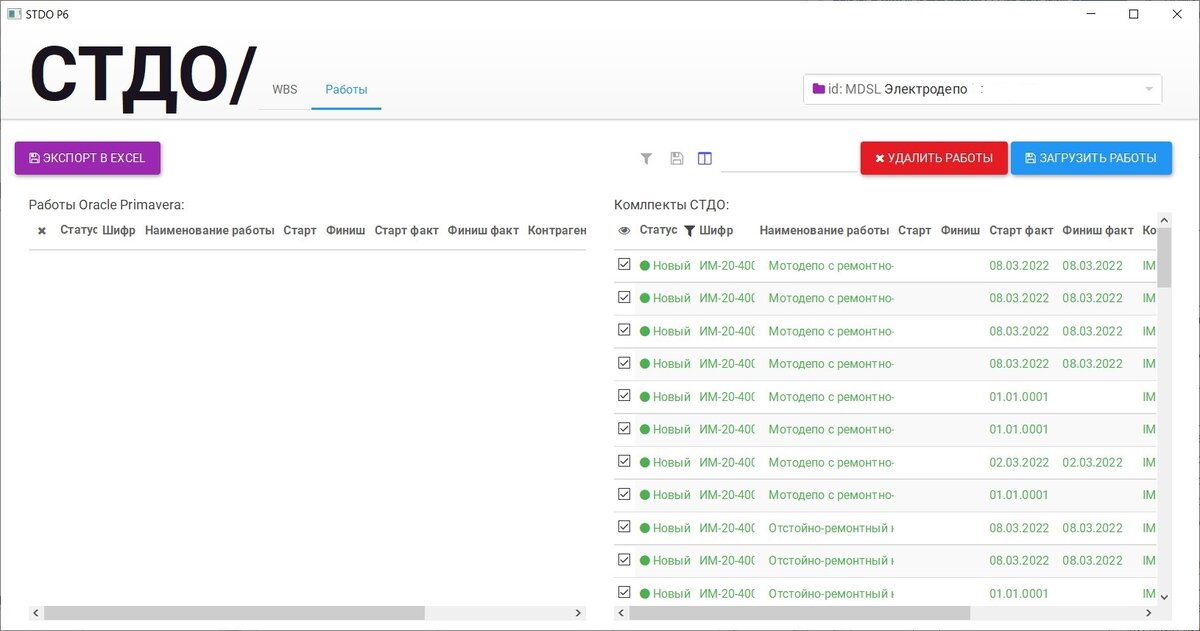
Task: Click the Финиш header in the Primavera table
Action: coord(346,230)
